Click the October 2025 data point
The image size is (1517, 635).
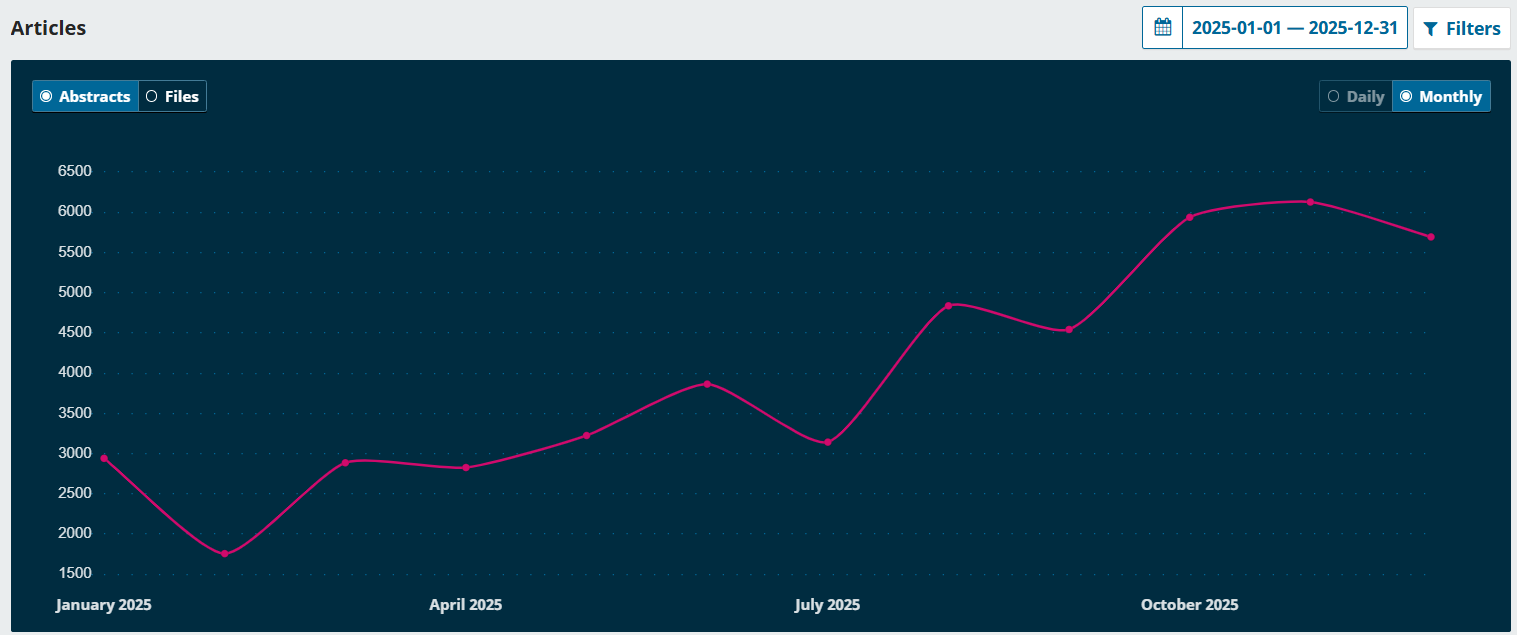[x=1189, y=217]
